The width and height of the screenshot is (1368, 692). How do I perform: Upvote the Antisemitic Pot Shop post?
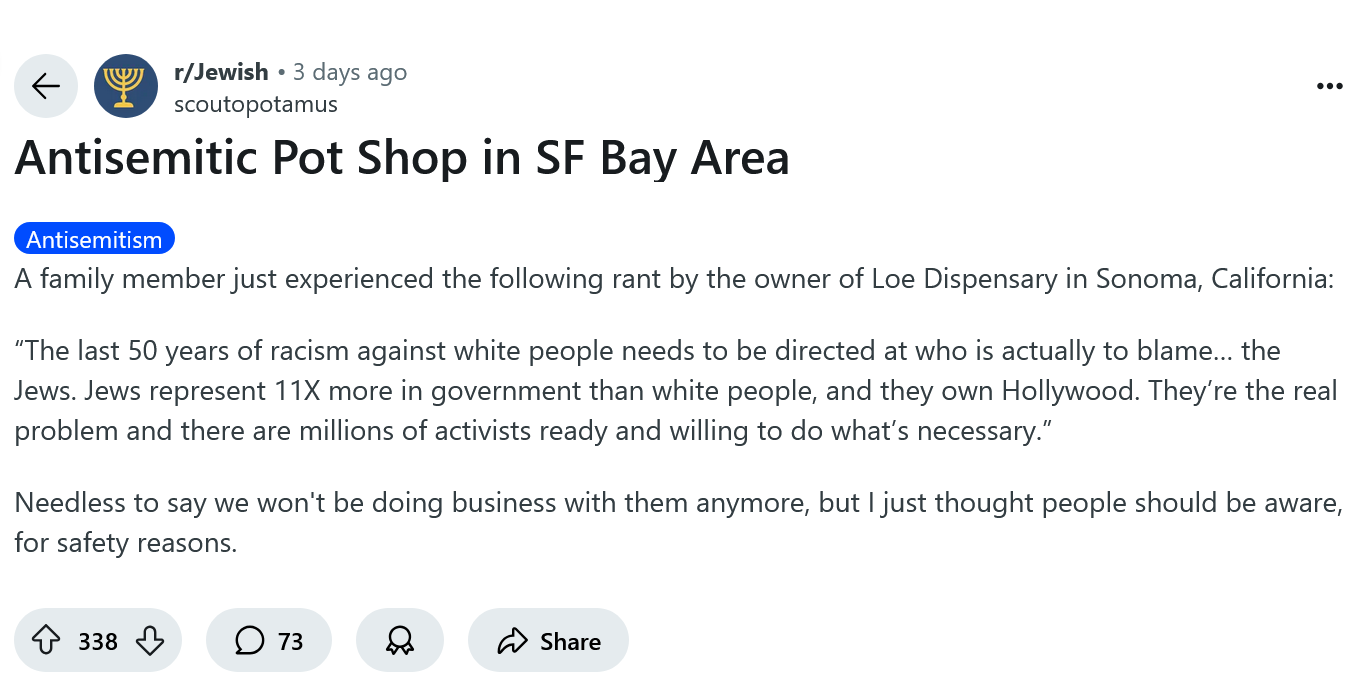click(45, 640)
